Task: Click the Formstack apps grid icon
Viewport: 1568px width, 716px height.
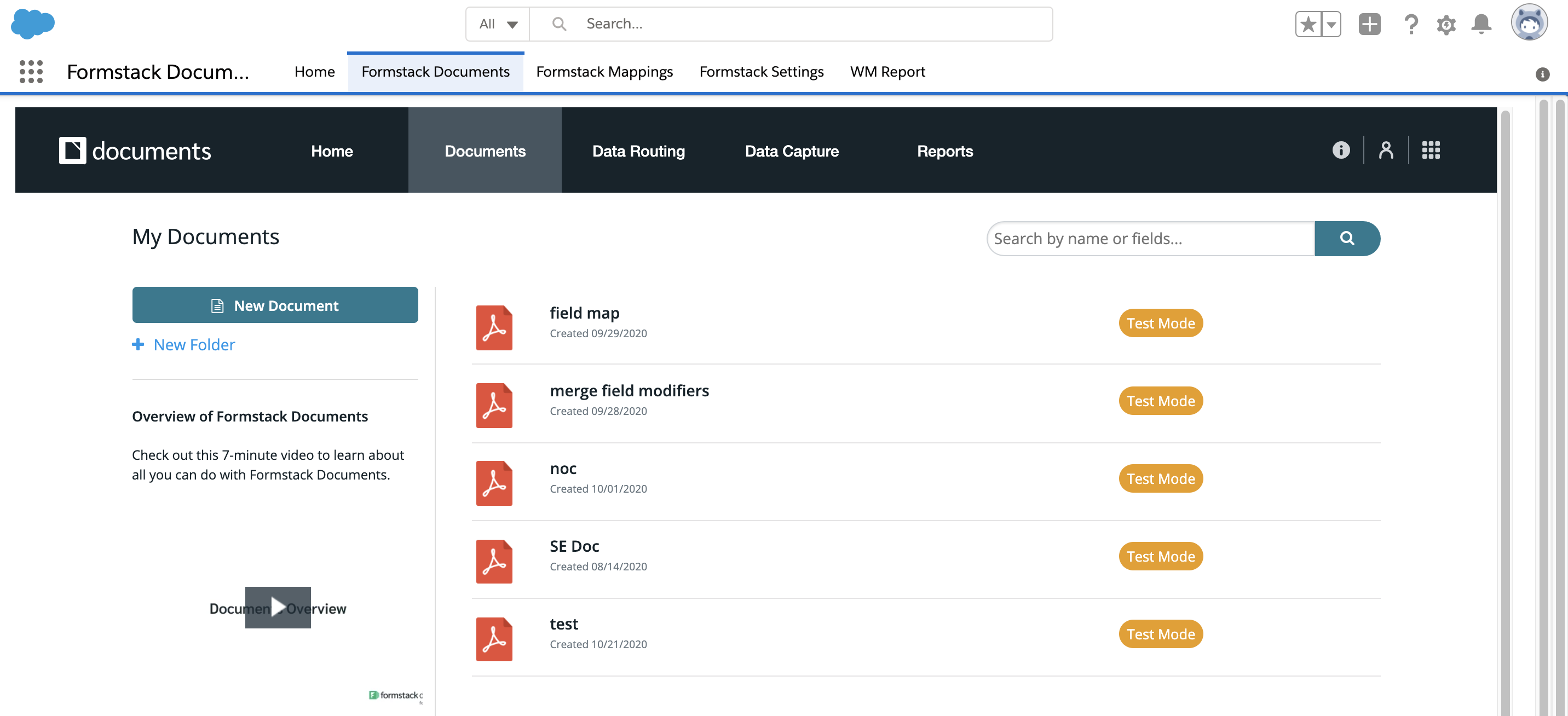Action: tap(1431, 151)
